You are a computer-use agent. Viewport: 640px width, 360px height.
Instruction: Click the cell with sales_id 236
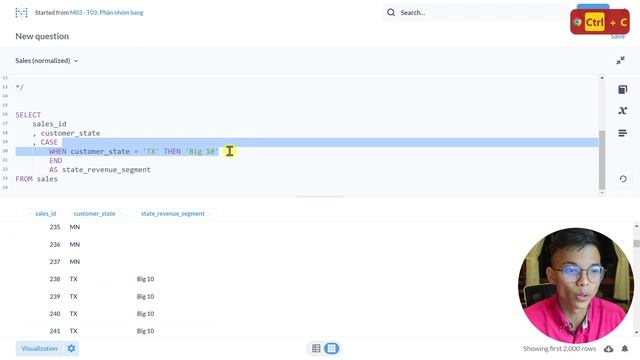[x=55, y=244]
